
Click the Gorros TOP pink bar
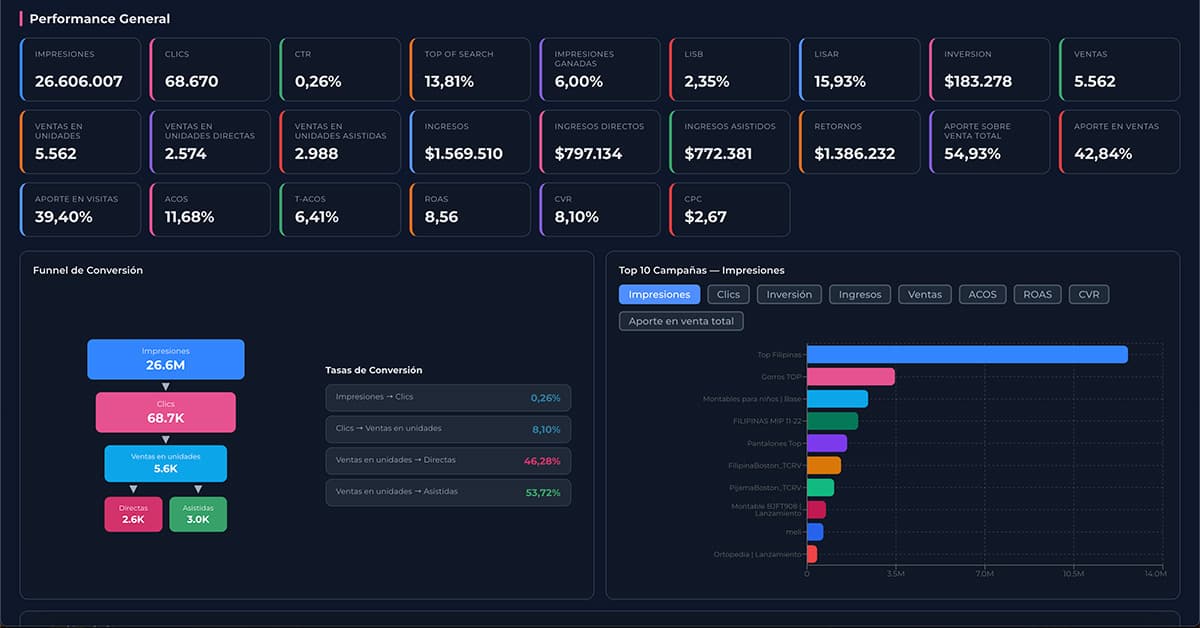pos(851,377)
